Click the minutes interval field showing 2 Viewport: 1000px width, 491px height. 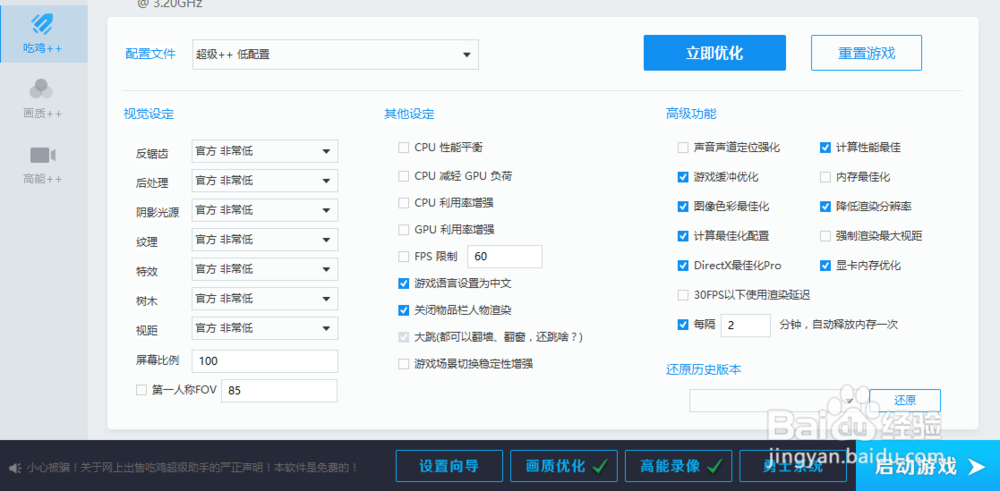pos(746,325)
